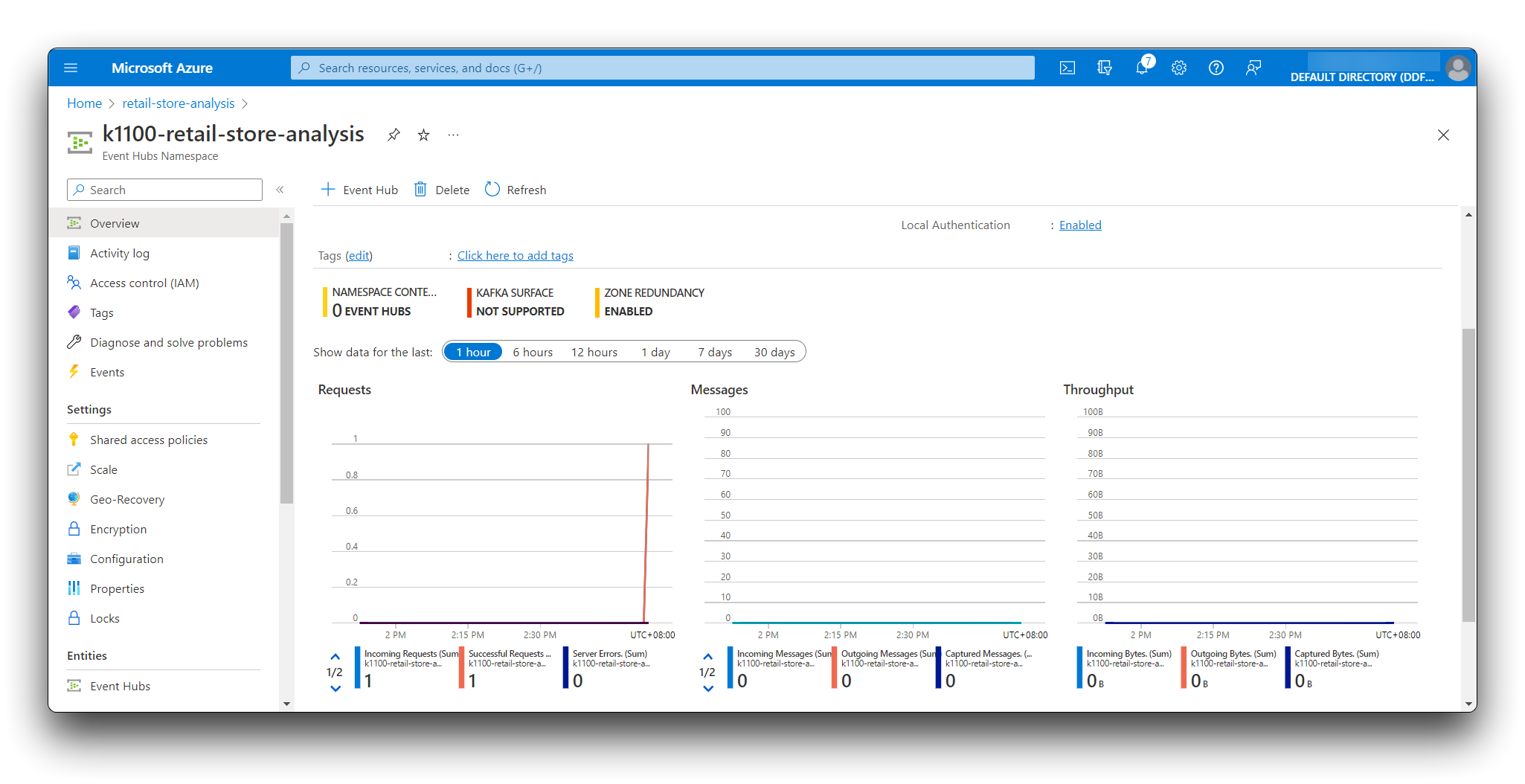The height and width of the screenshot is (784, 1525).
Task: Click the Delete toolbar button
Action: [442, 190]
